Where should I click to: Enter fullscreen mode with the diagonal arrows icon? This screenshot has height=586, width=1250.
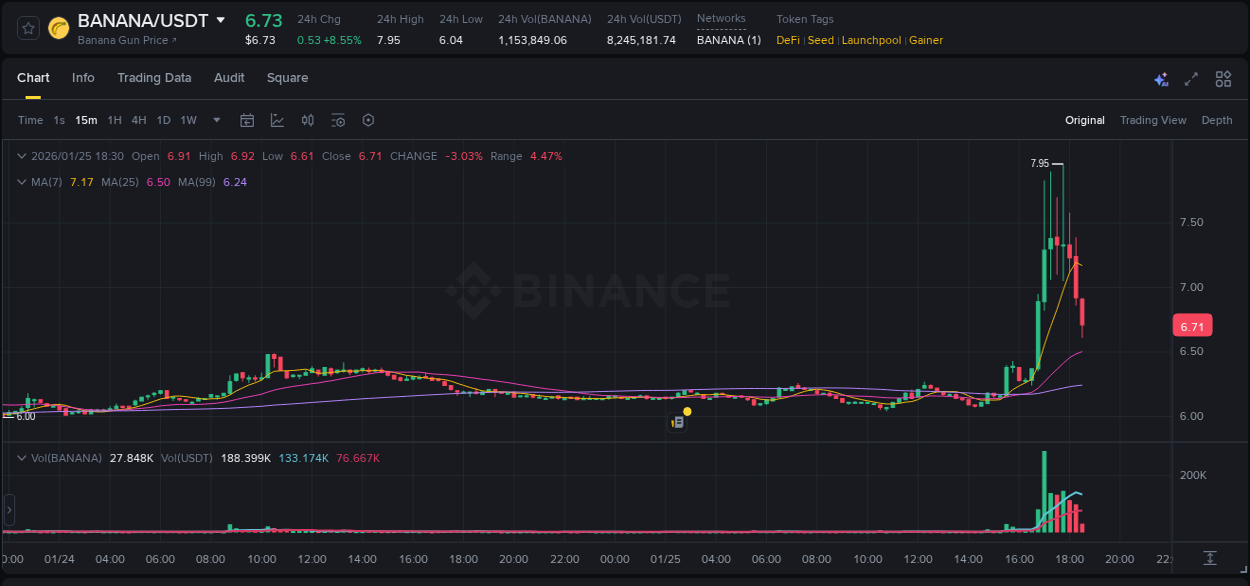point(1190,78)
